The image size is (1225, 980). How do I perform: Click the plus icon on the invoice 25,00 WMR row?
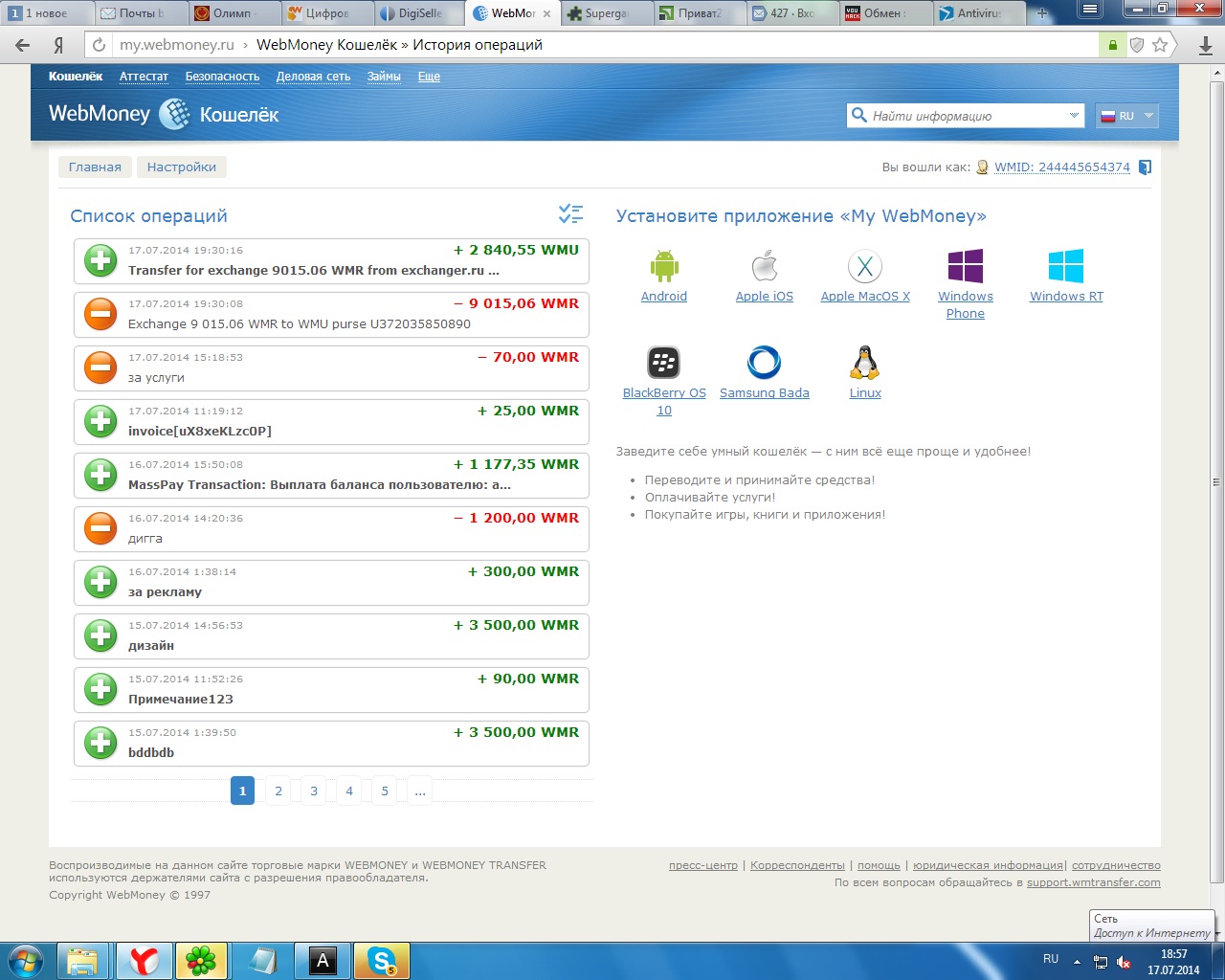[100, 421]
